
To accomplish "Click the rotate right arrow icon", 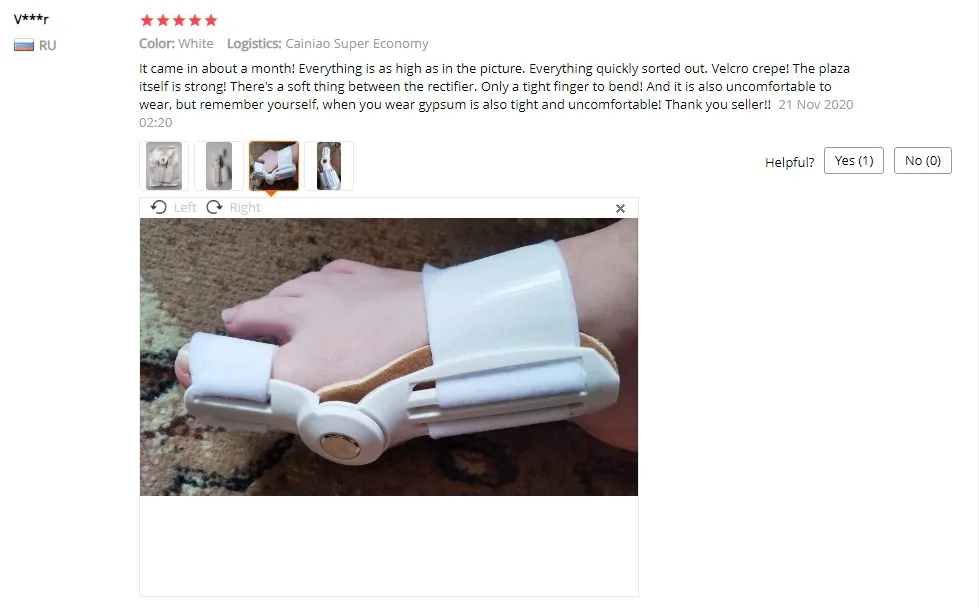I will [x=214, y=207].
